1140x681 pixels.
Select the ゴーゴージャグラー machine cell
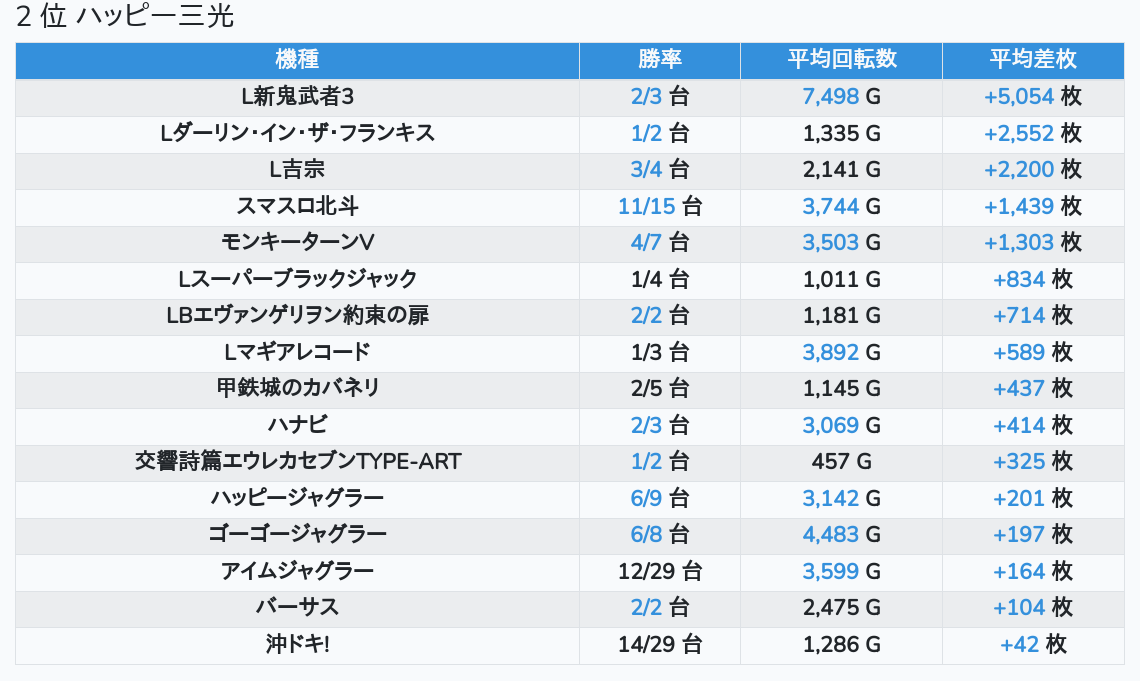[298, 534]
